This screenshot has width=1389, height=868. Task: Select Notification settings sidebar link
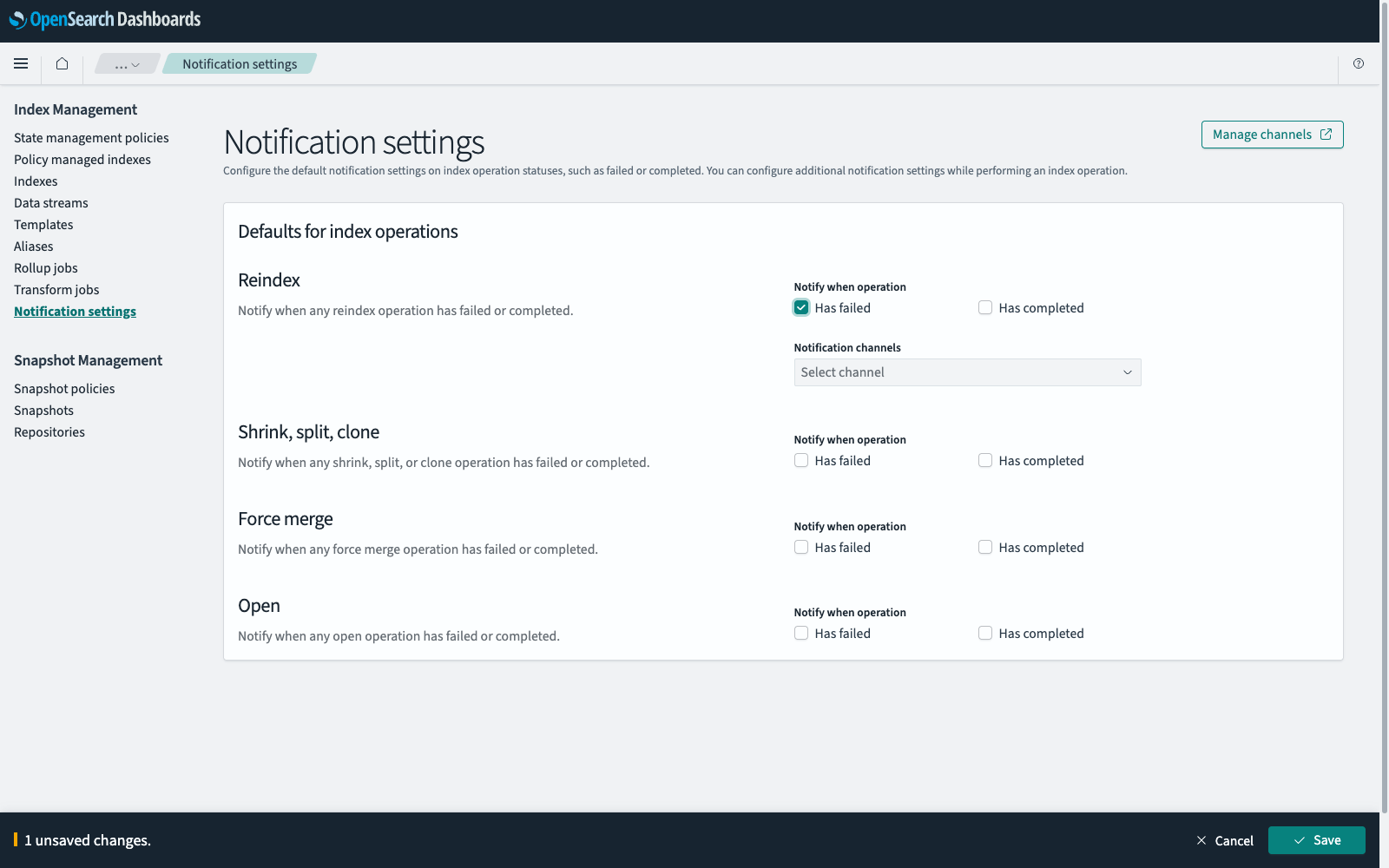75,311
